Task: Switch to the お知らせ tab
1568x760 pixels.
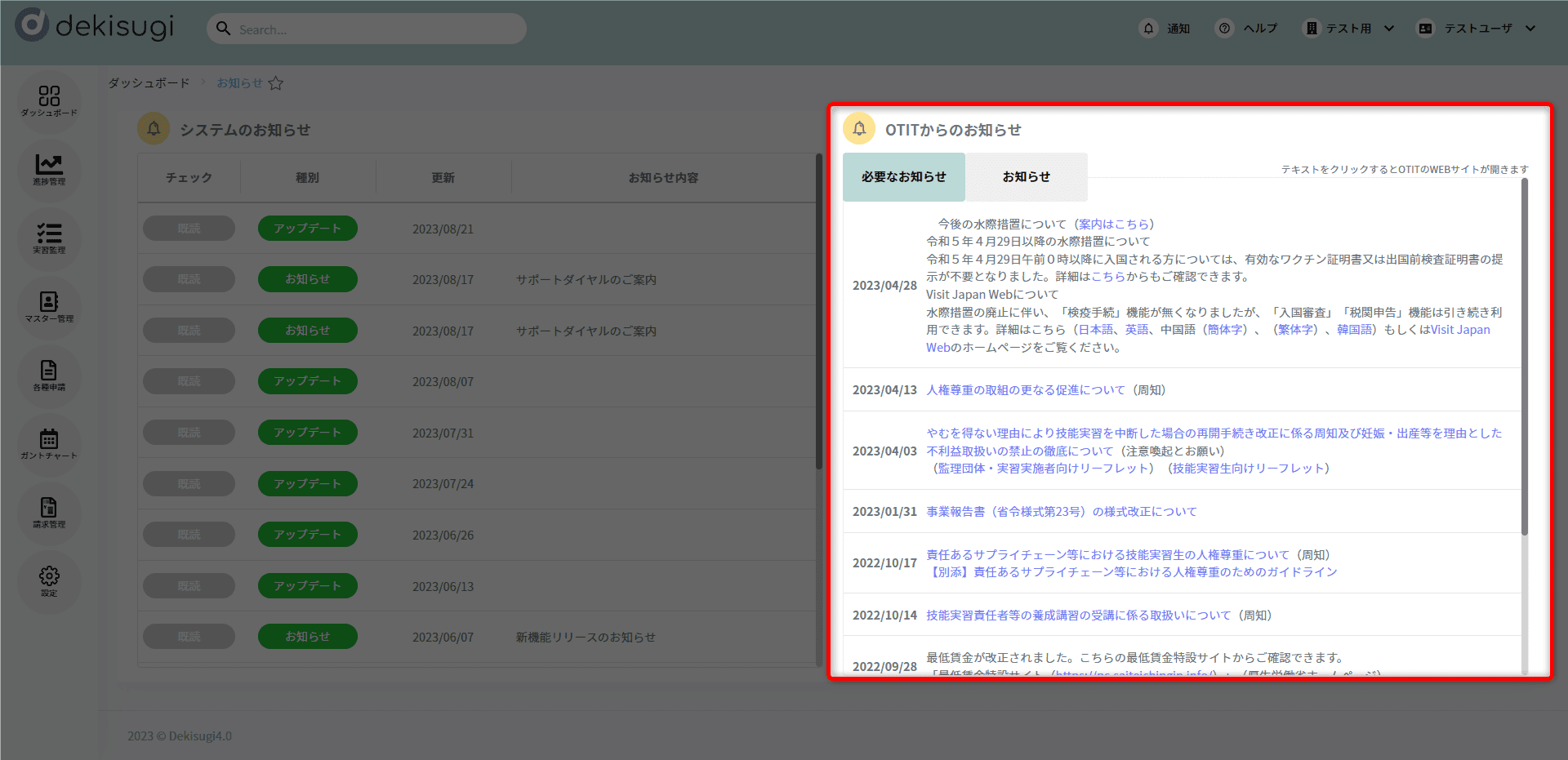Action: [x=1026, y=176]
